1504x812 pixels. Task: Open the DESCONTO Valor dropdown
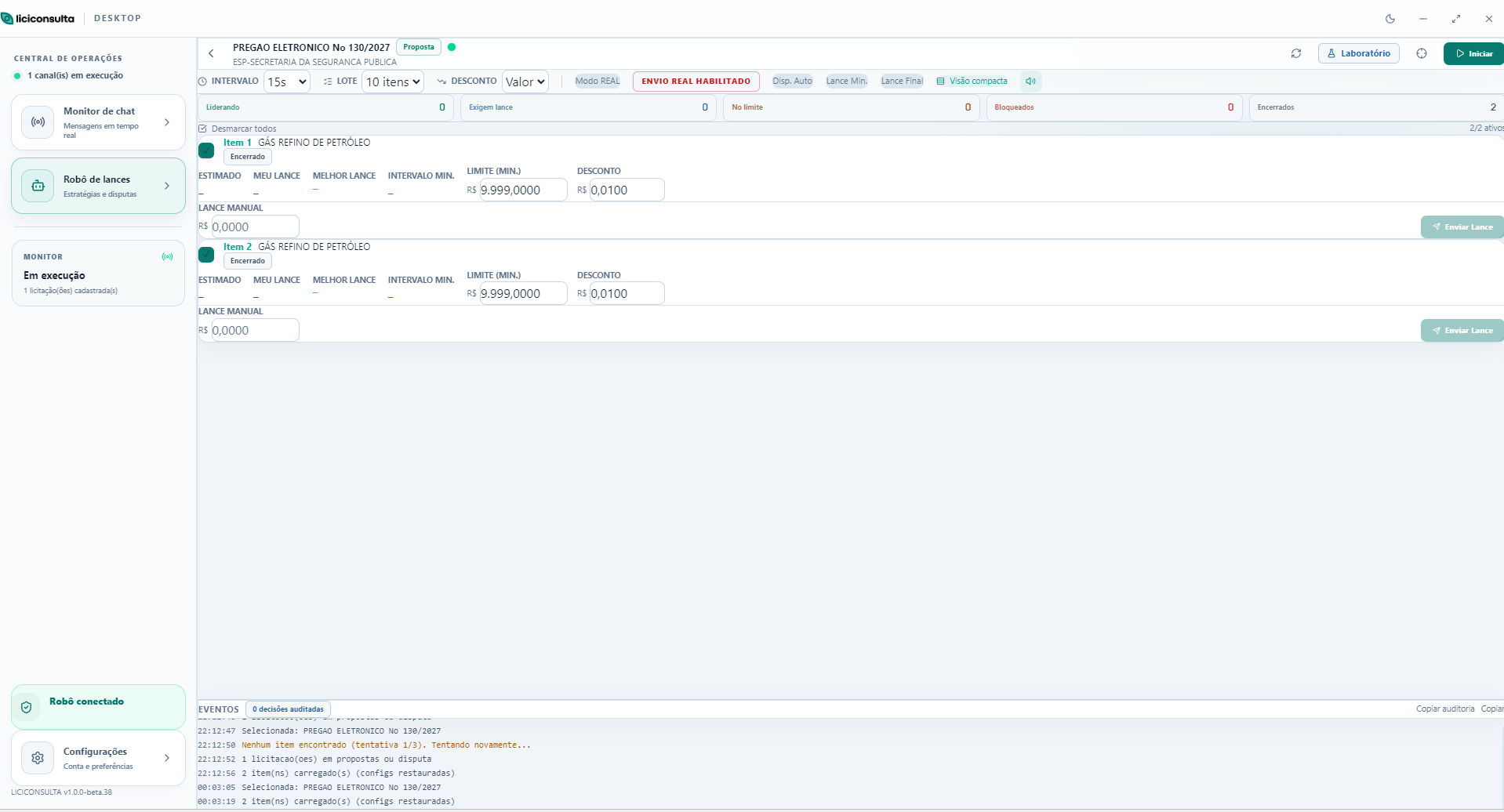click(x=525, y=82)
